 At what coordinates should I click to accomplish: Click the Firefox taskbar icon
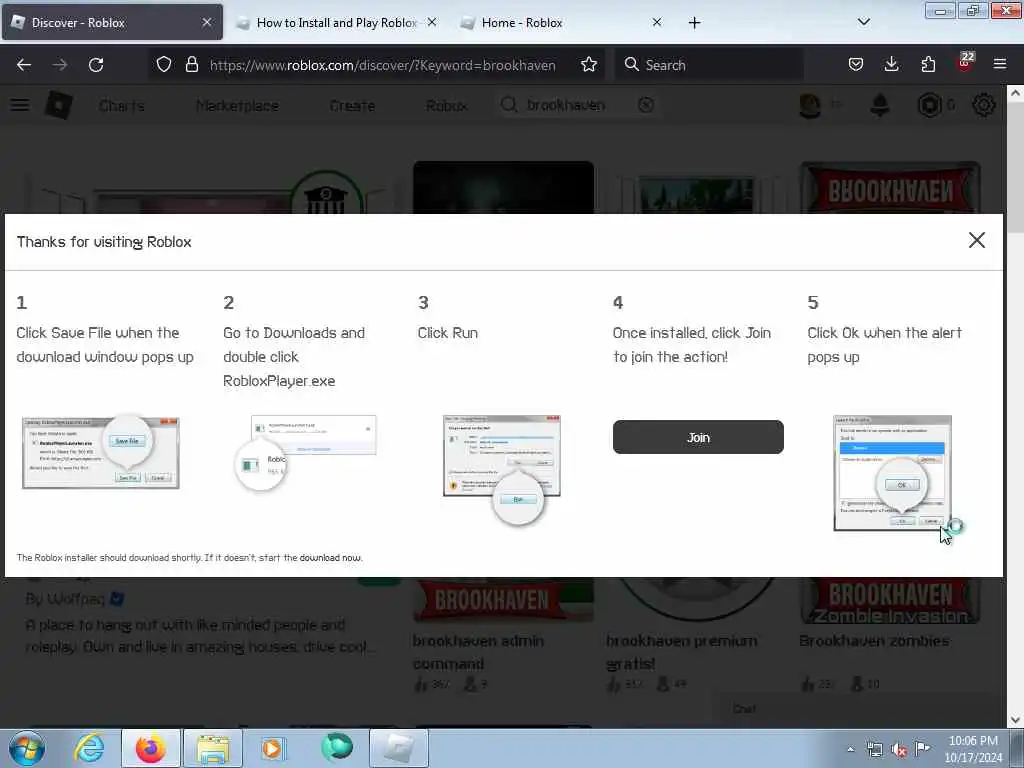tap(150, 748)
